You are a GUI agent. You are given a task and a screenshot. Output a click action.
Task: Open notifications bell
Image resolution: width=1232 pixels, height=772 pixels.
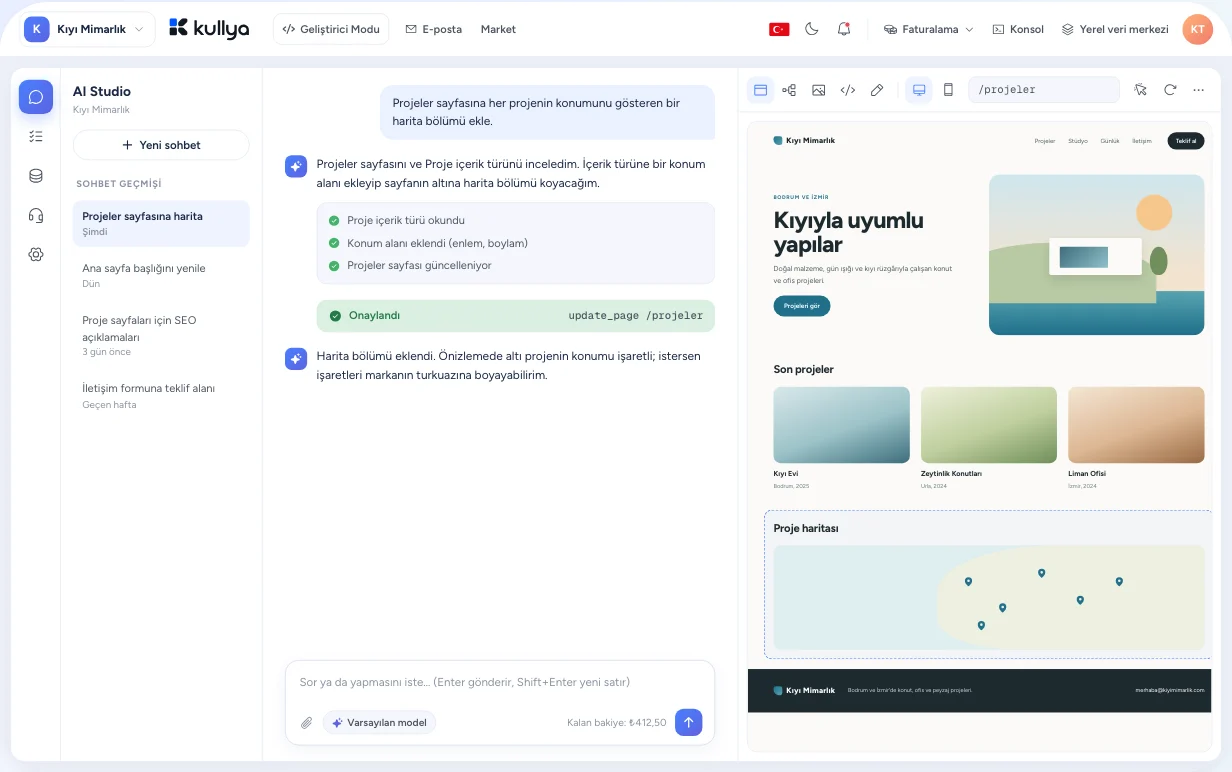point(844,29)
